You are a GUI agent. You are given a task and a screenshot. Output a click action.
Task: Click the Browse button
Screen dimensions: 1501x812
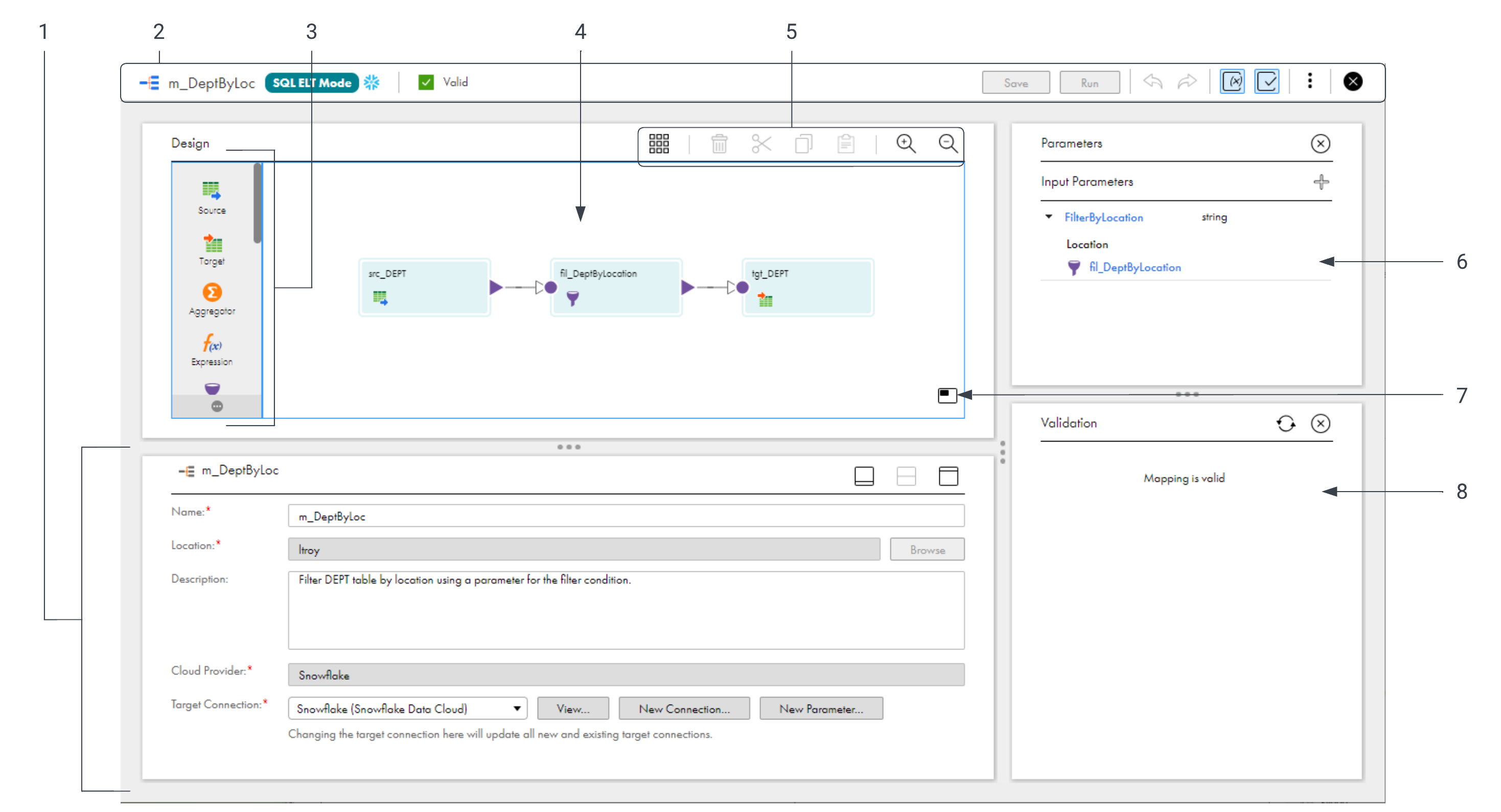pos(927,549)
